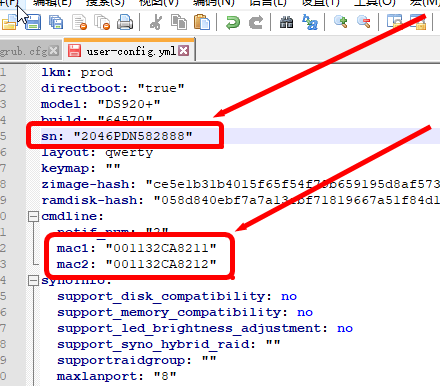This screenshot has height=386, width=440.
Task: Click the support_disk_compatibility line
Action: pyautogui.click(x=177, y=296)
